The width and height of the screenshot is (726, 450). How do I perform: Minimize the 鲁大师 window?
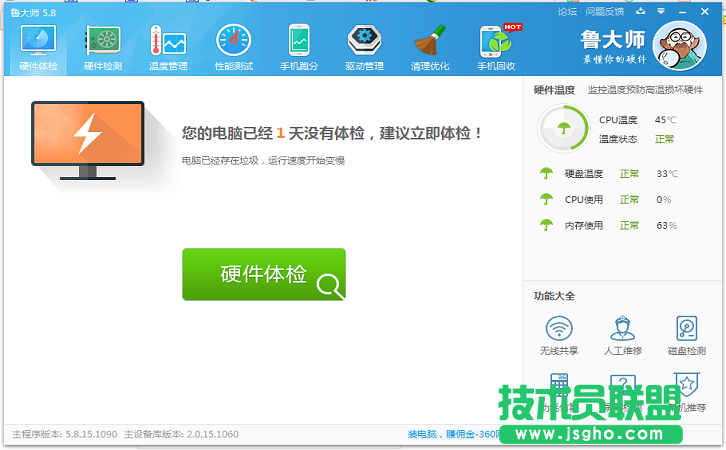tap(682, 12)
